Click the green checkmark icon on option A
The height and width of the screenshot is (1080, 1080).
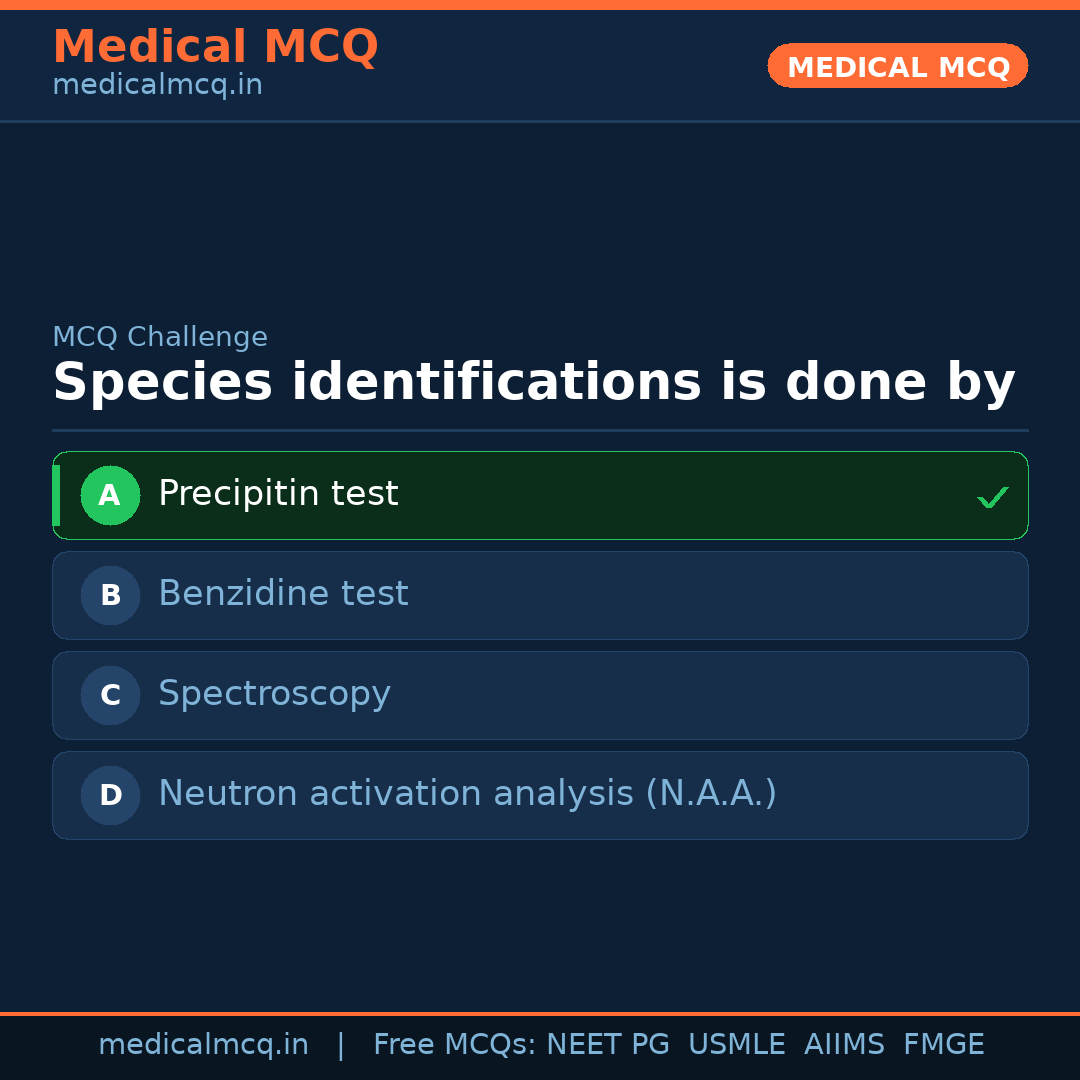[x=992, y=495]
